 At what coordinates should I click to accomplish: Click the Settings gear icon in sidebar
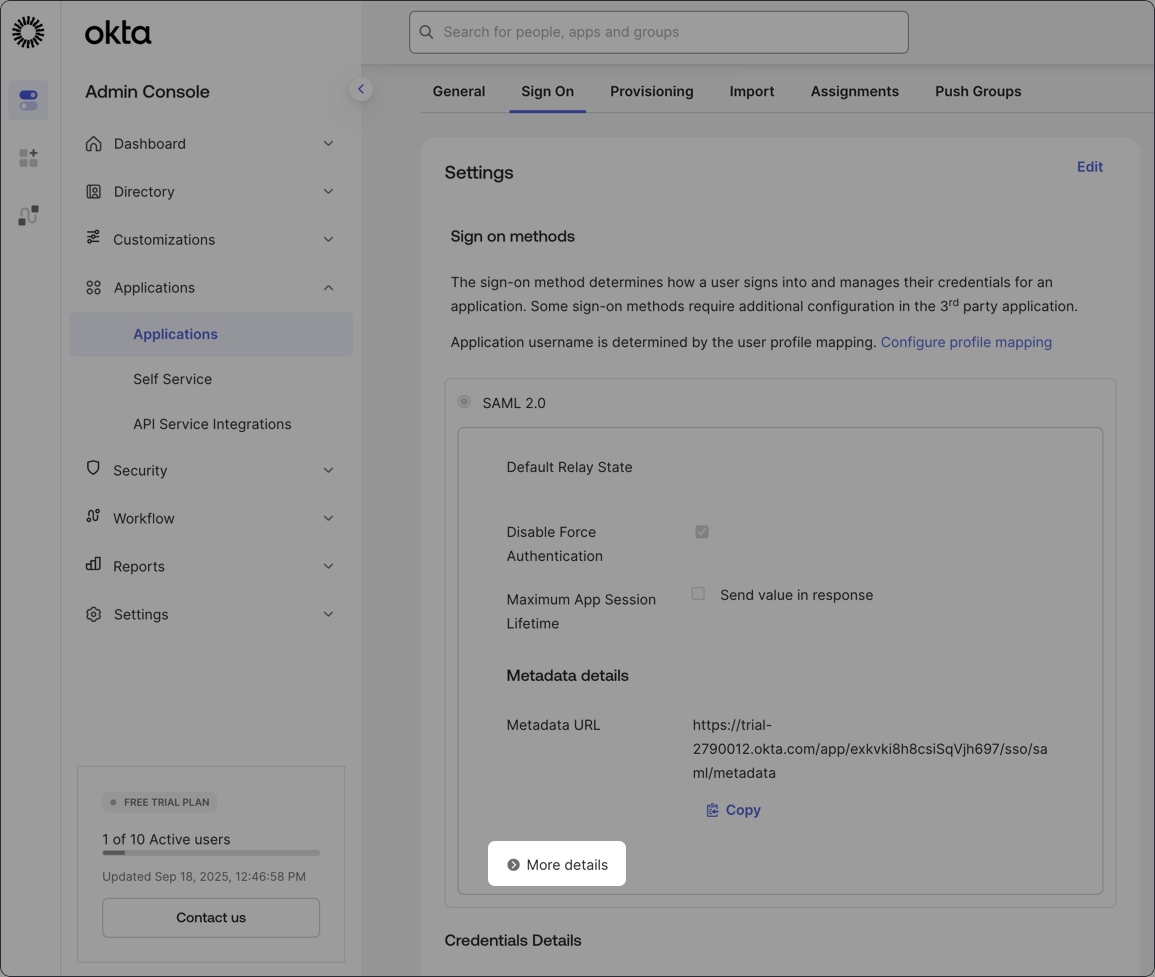pos(94,614)
